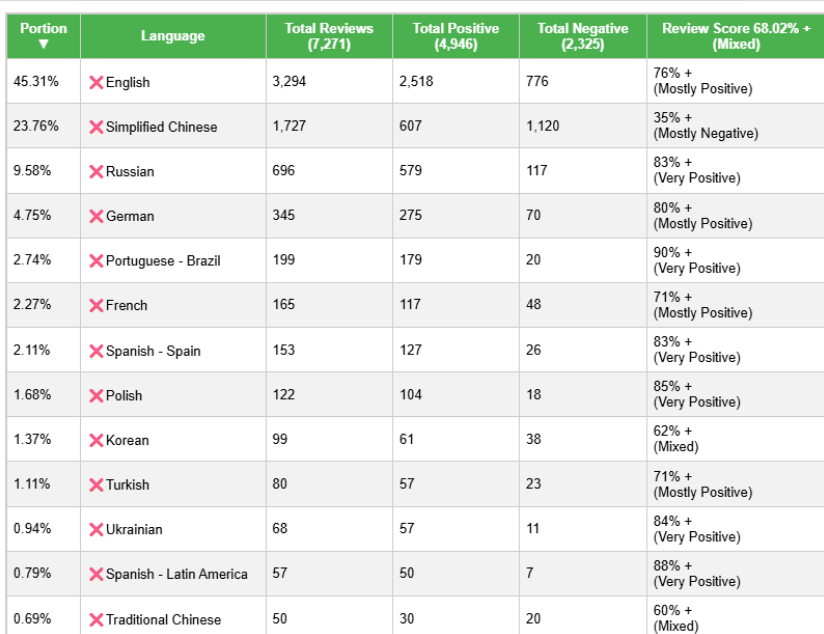Click the red X icon beside Simplified Chinese

click(x=96, y=127)
